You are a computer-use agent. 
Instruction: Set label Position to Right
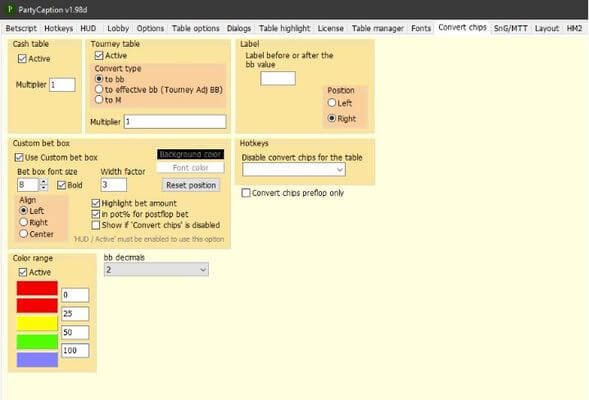click(x=331, y=118)
